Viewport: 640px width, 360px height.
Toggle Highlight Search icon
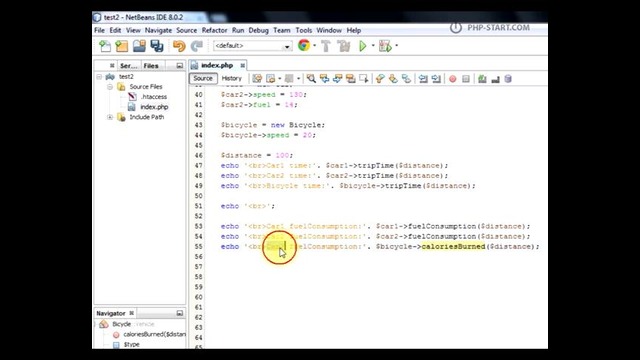coord(350,79)
